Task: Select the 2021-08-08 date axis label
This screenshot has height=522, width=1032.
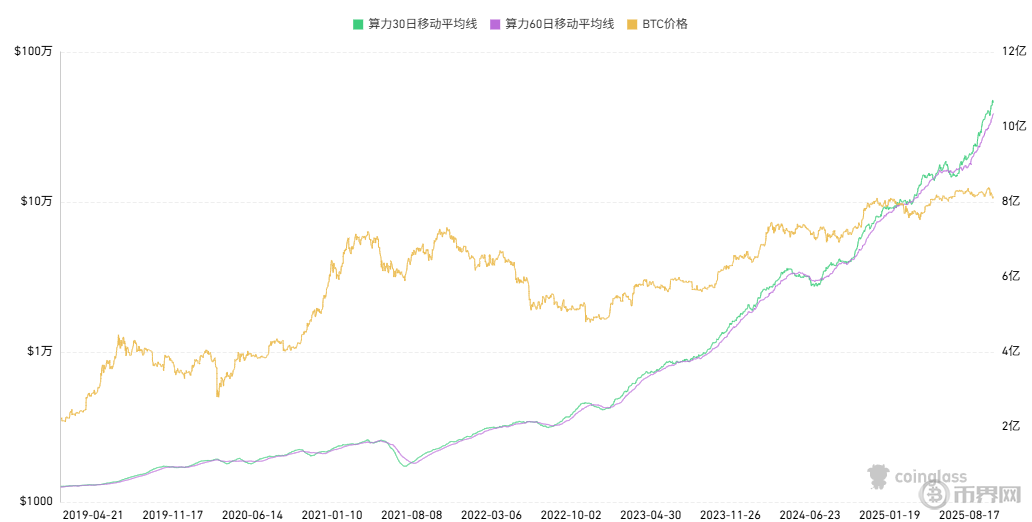Action: click(412, 514)
